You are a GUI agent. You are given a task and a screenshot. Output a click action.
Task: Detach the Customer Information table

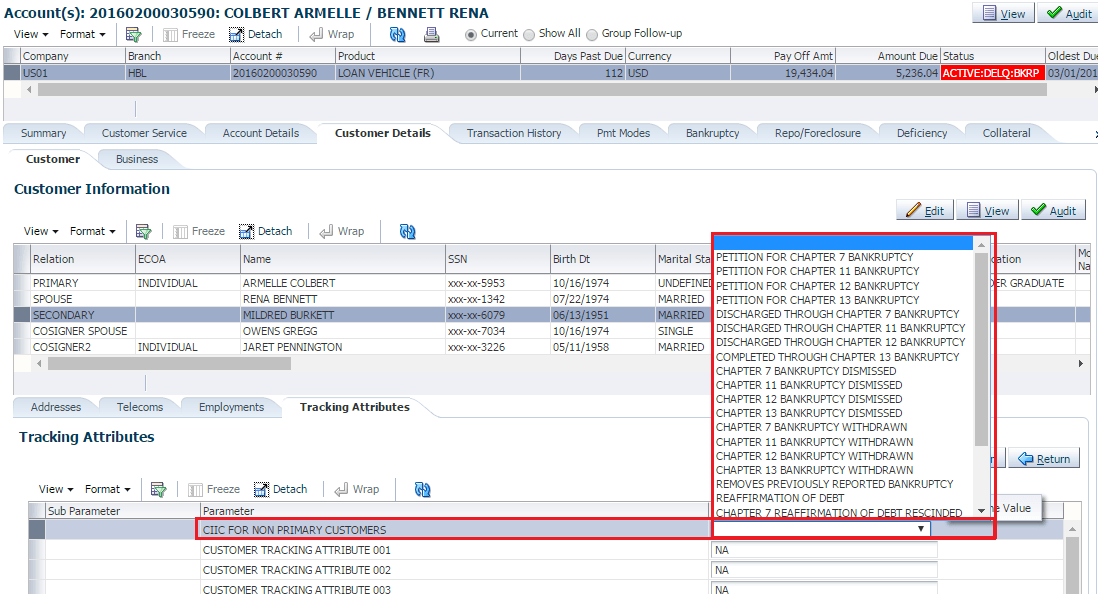(x=268, y=231)
